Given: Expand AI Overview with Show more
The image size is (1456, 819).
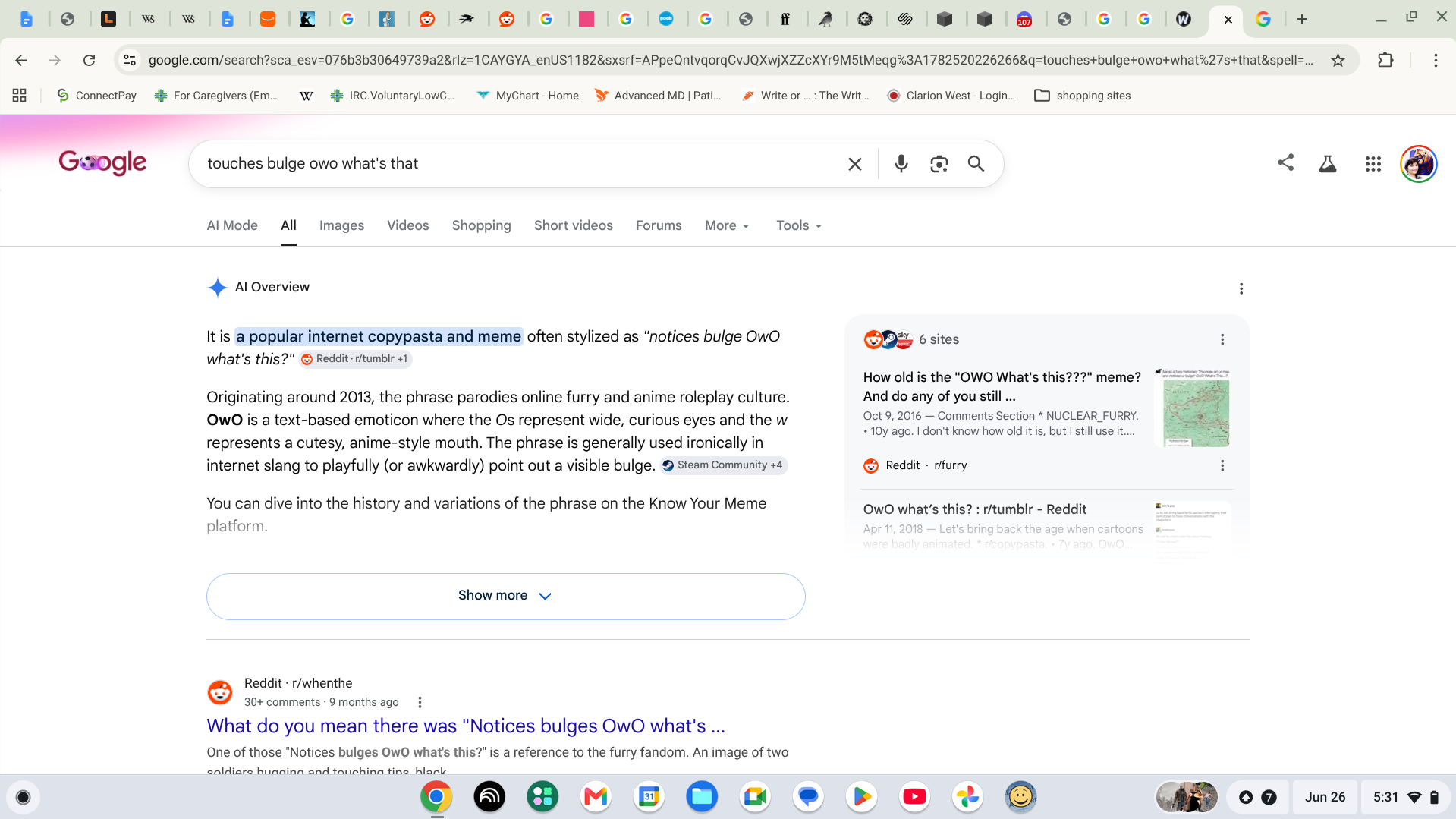Looking at the screenshot, I should click(505, 596).
